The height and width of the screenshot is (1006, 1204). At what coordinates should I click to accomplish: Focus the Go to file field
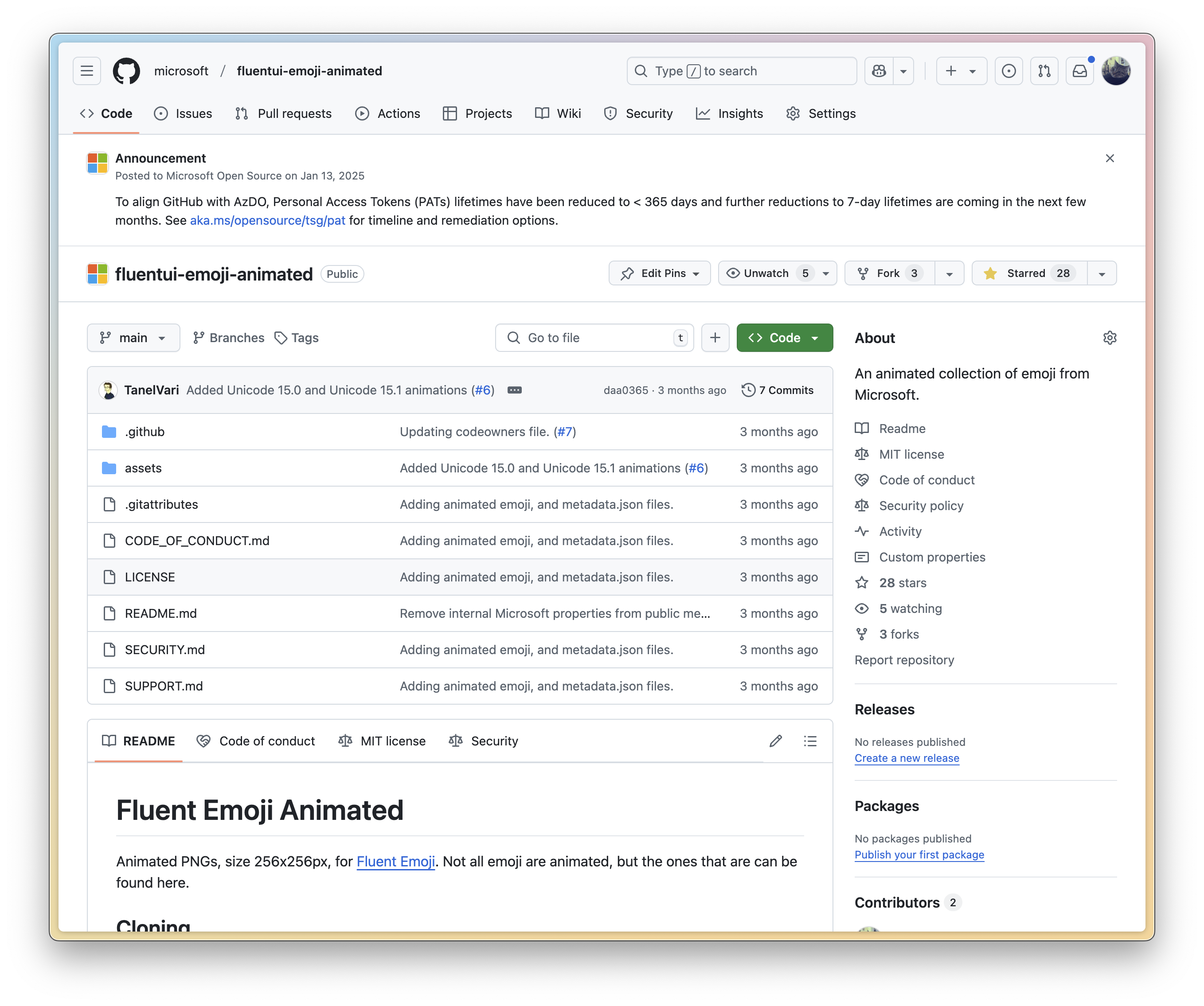pos(594,338)
